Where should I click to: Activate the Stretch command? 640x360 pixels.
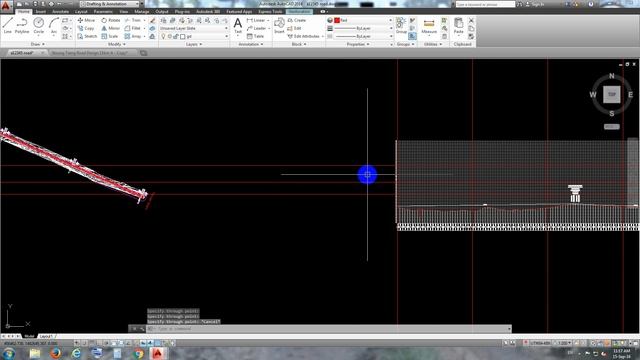(87, 36)
